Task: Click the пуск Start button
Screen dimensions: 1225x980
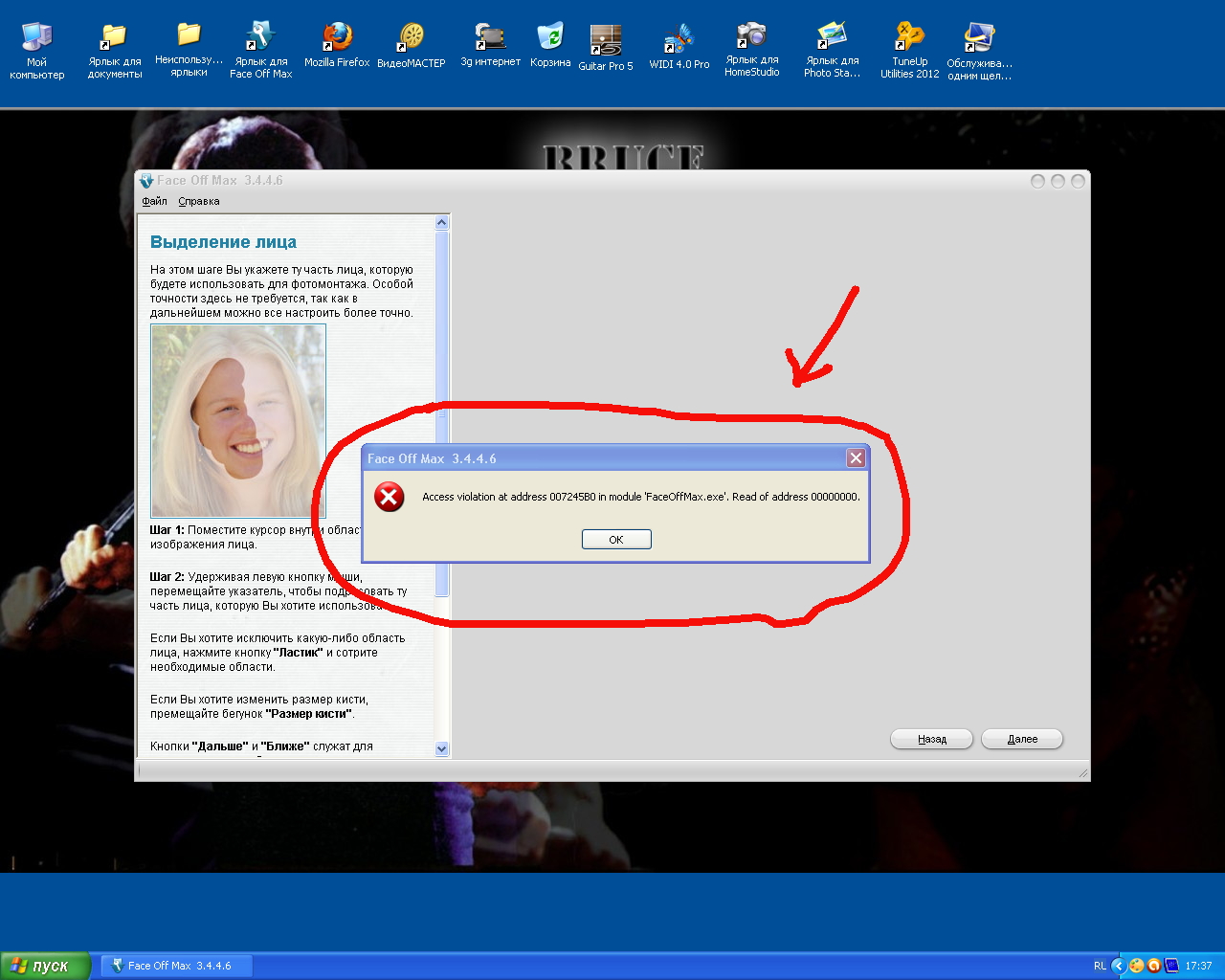Action: tap(45, 966)
